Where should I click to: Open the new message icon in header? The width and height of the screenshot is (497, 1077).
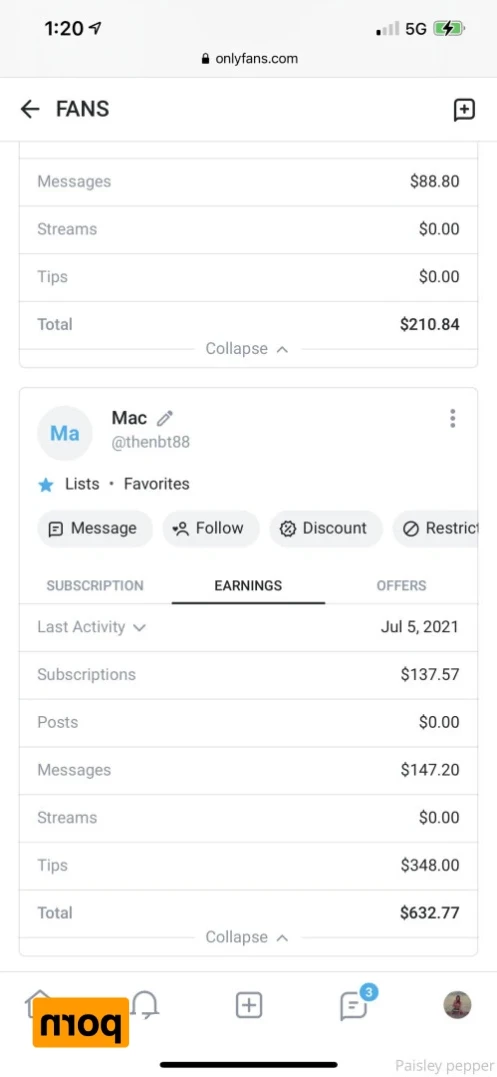coord(465,110)
